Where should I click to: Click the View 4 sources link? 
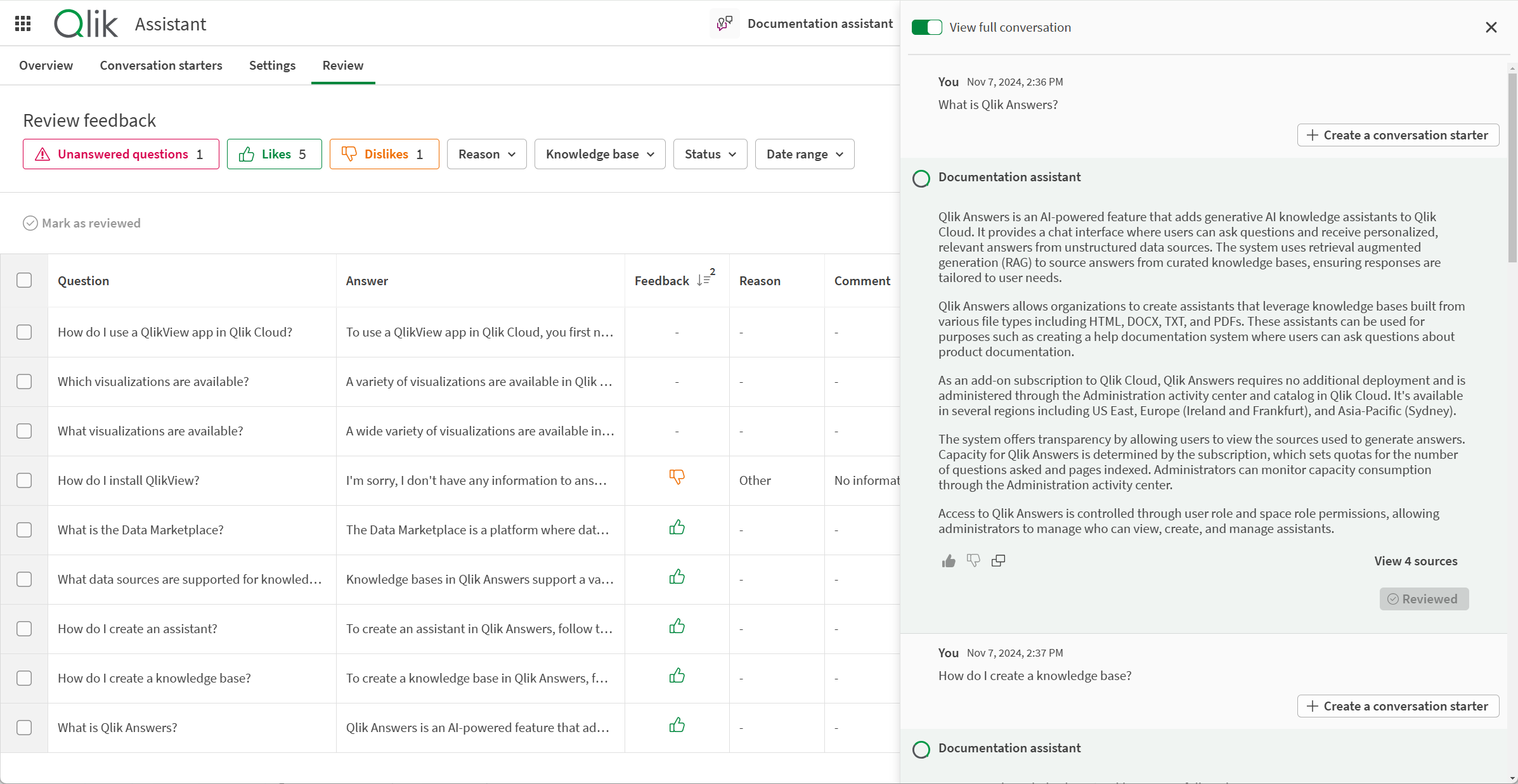point(1415,560)
